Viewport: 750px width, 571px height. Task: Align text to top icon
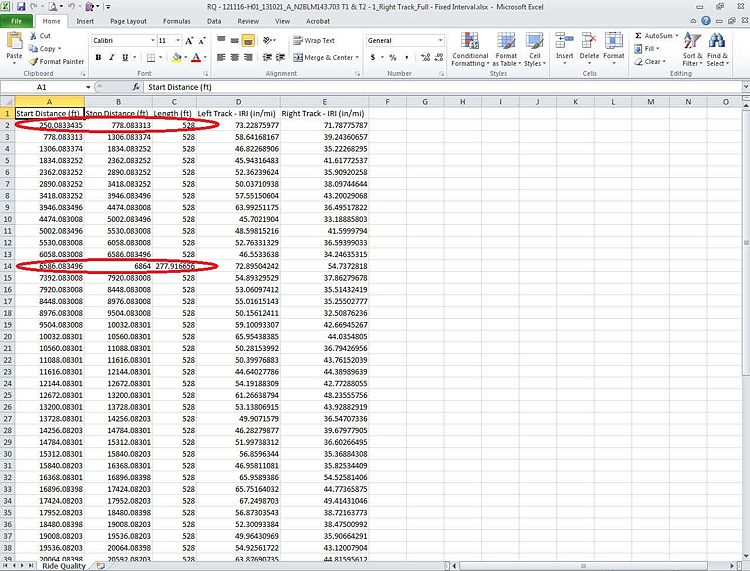click(x=221, y=40)
